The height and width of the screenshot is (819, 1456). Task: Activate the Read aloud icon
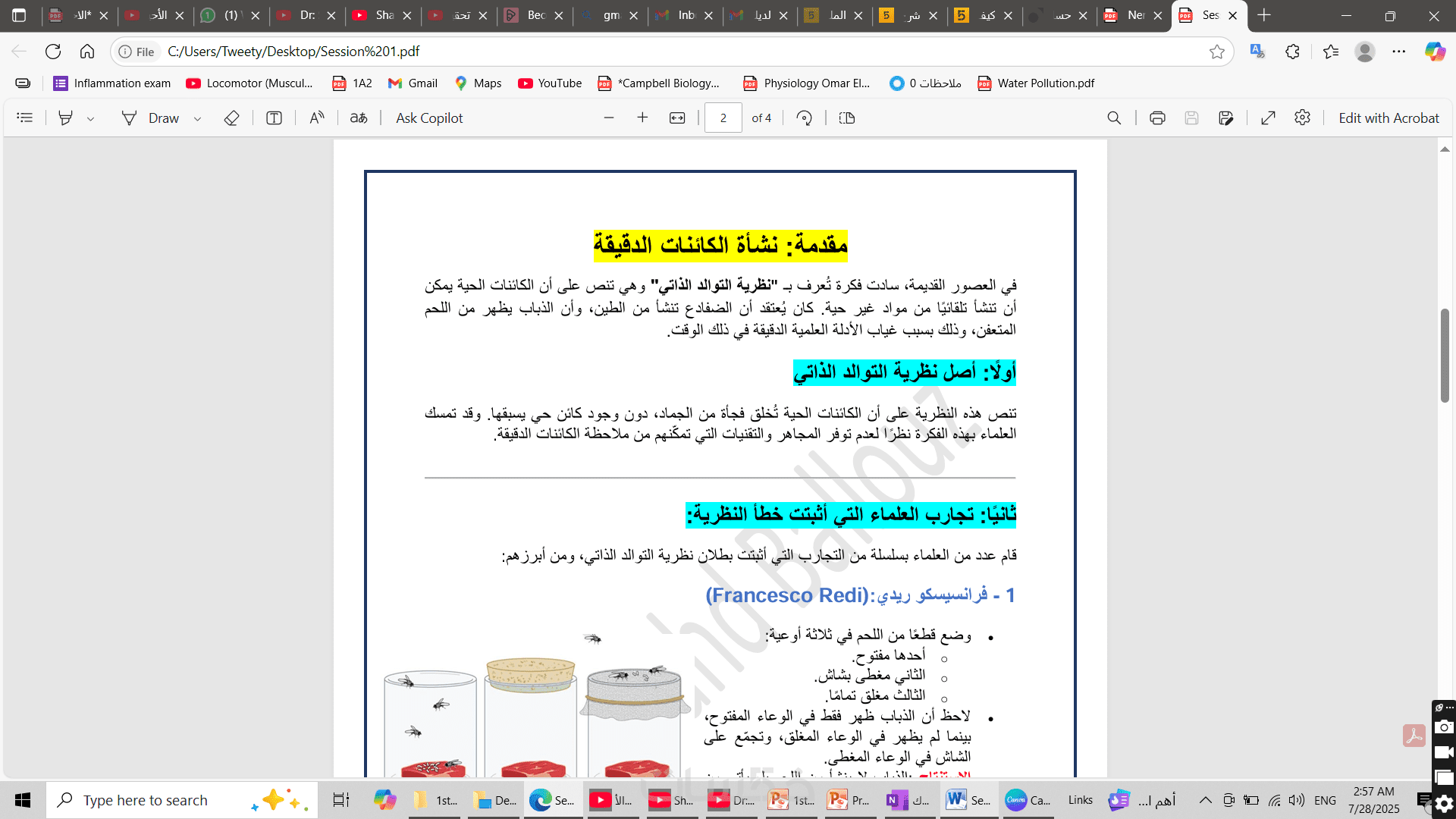pos(317,118)
